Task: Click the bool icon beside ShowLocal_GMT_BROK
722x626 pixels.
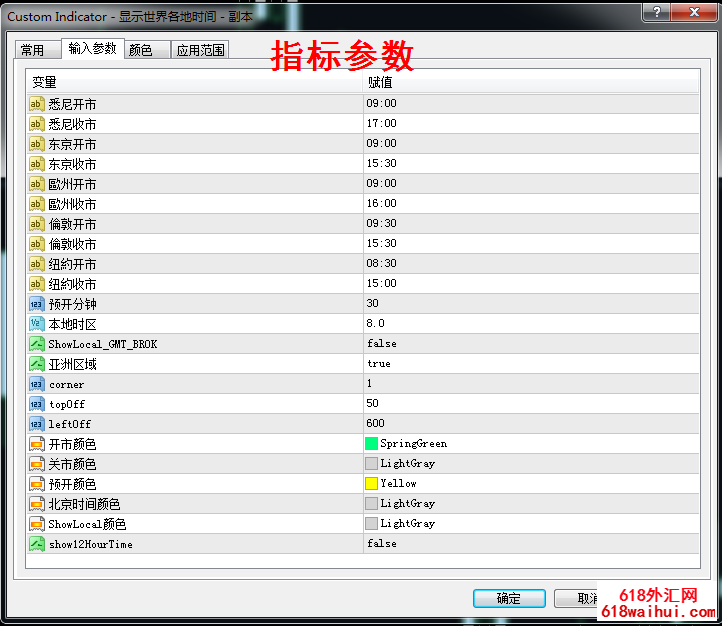Action: pyautogui.click(x=36, y=344)
